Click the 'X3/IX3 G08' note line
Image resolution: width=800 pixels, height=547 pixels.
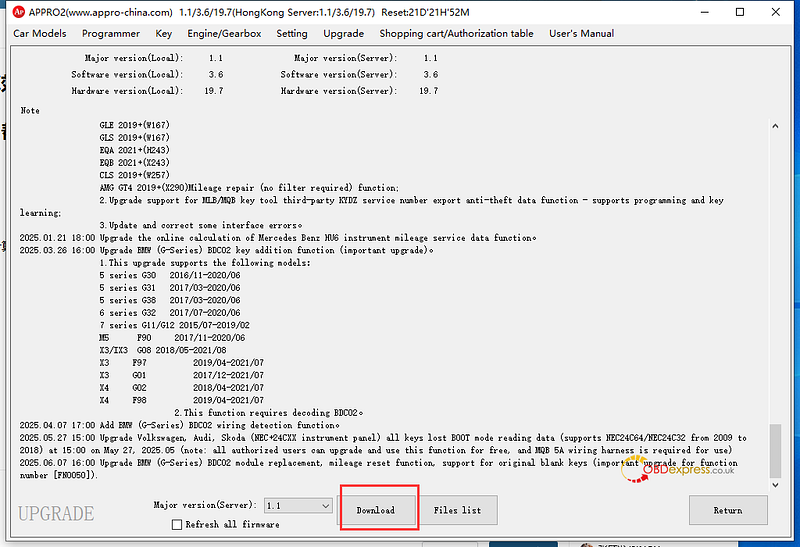tap(163, 350)
